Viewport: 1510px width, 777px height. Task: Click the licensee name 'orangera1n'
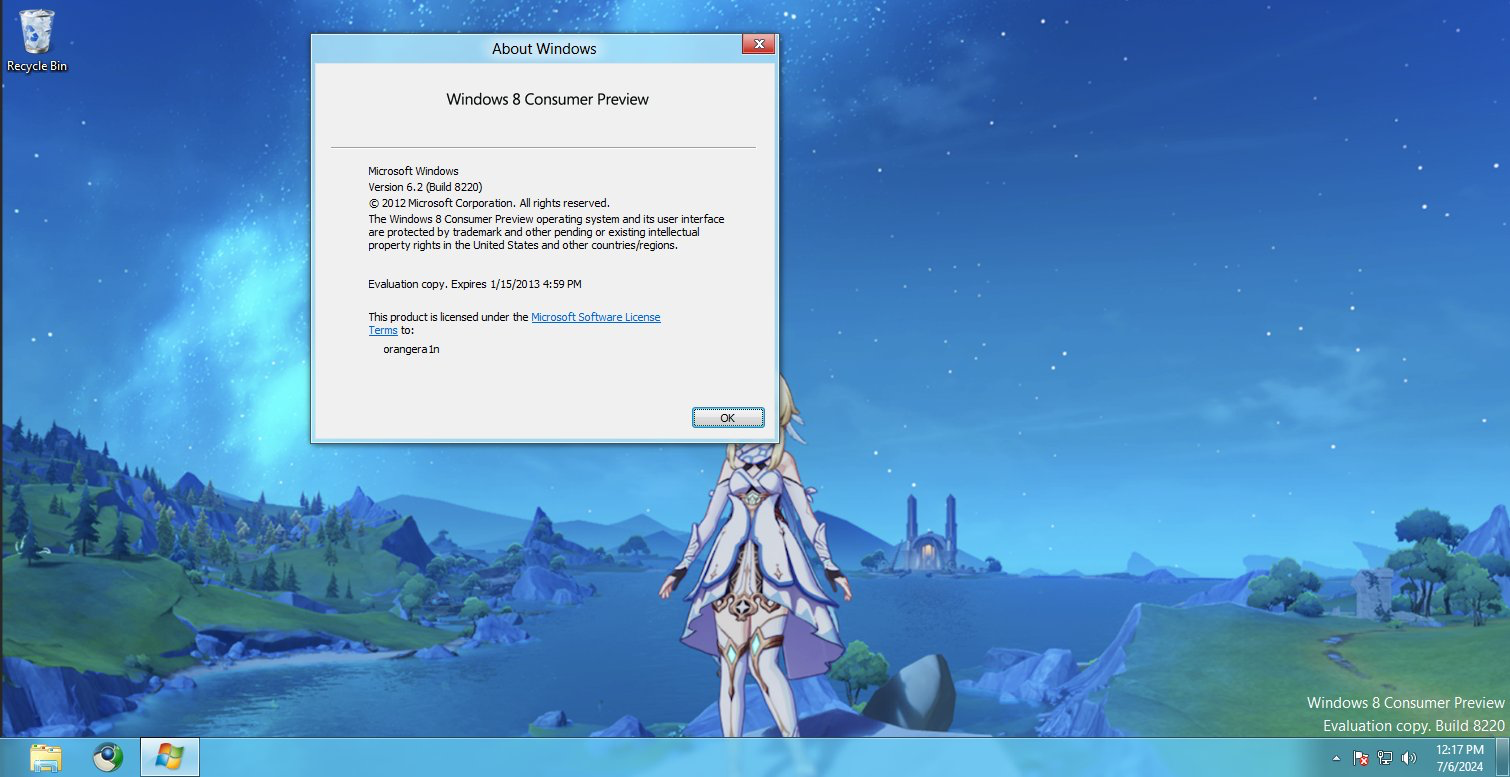tap(411, 349)
